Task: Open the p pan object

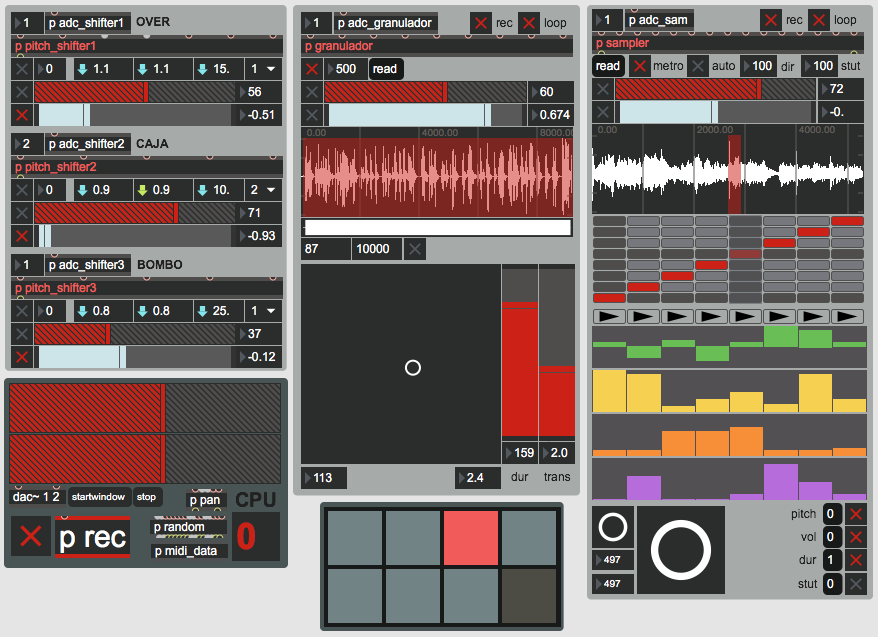Action: (205, 500)
